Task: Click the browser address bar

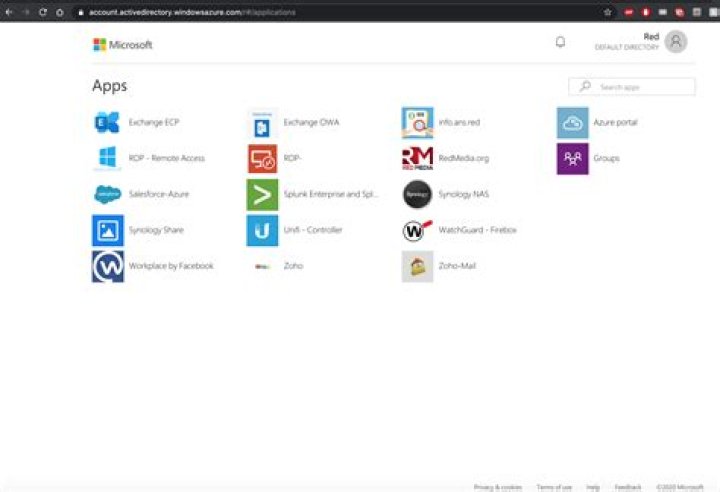Action: point(338,12)
